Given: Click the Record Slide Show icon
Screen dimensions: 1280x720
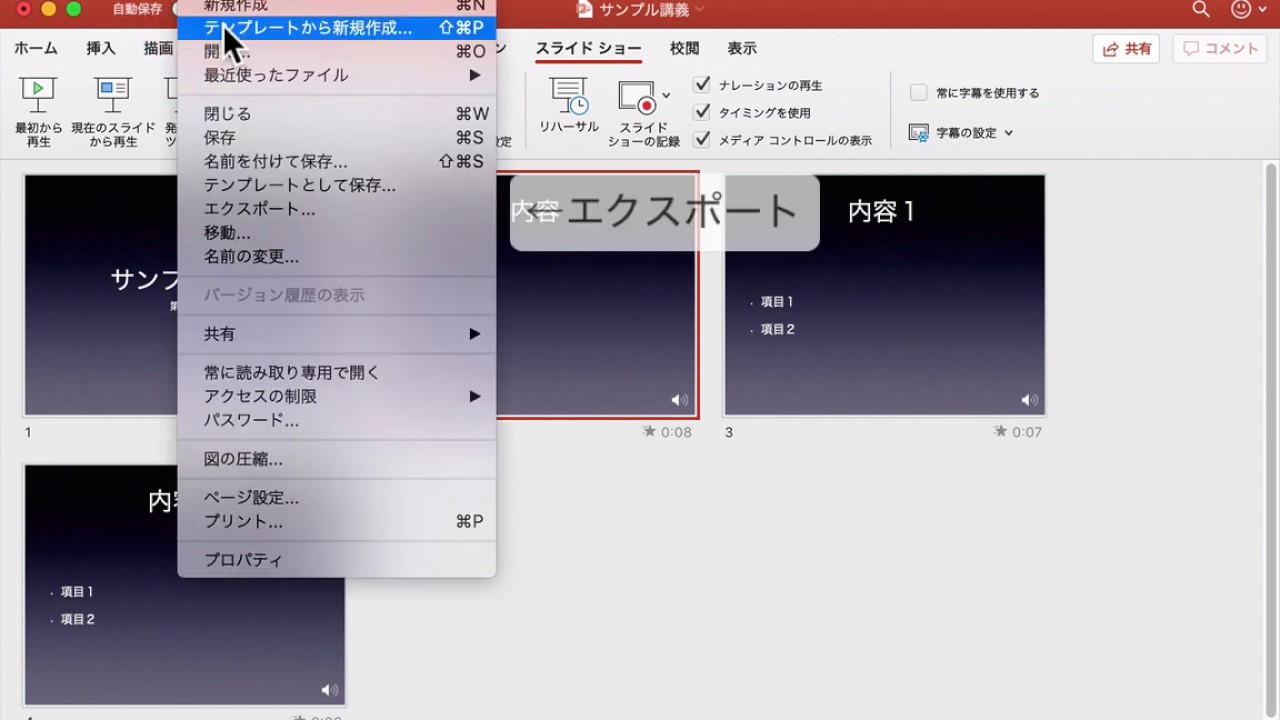Looking at the screenshot, I should (x=636, y=97).
